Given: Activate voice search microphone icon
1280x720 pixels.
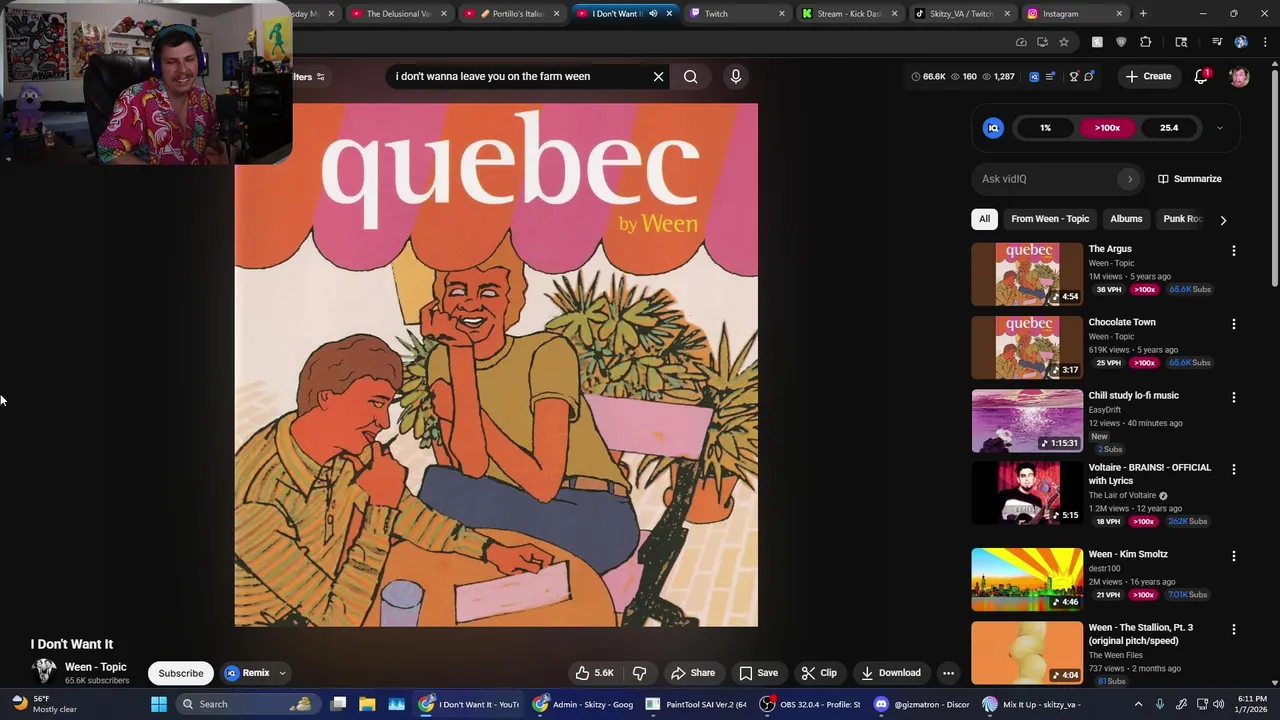Looking at the screenshot, I should [736, 76].
